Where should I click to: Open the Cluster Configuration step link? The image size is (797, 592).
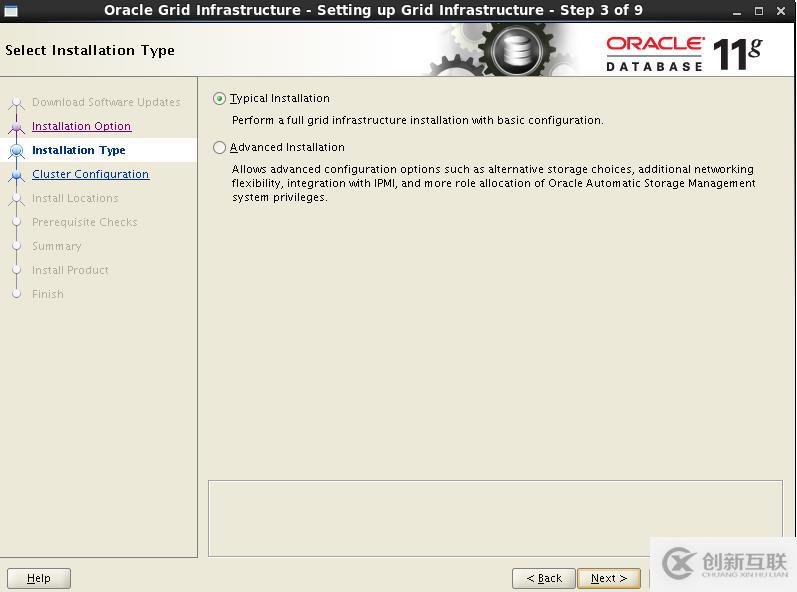(90, 174)
